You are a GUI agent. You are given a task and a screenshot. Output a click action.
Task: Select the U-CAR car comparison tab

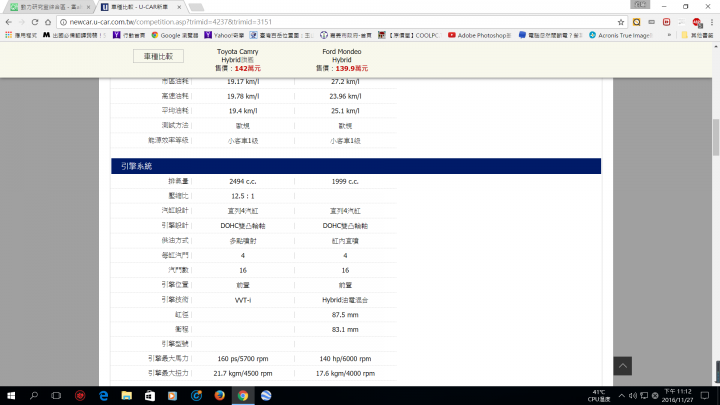coord(138,7)
